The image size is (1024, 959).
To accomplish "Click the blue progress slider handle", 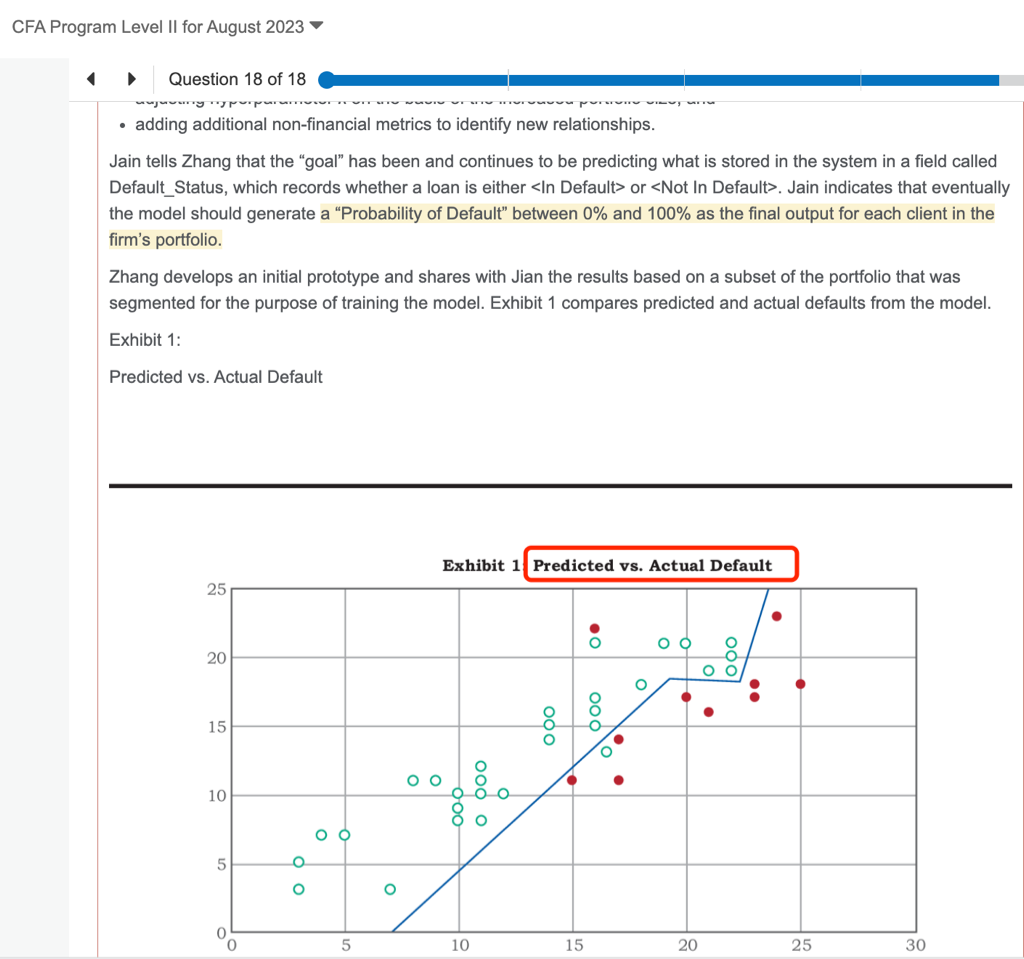I will [326, 80].
